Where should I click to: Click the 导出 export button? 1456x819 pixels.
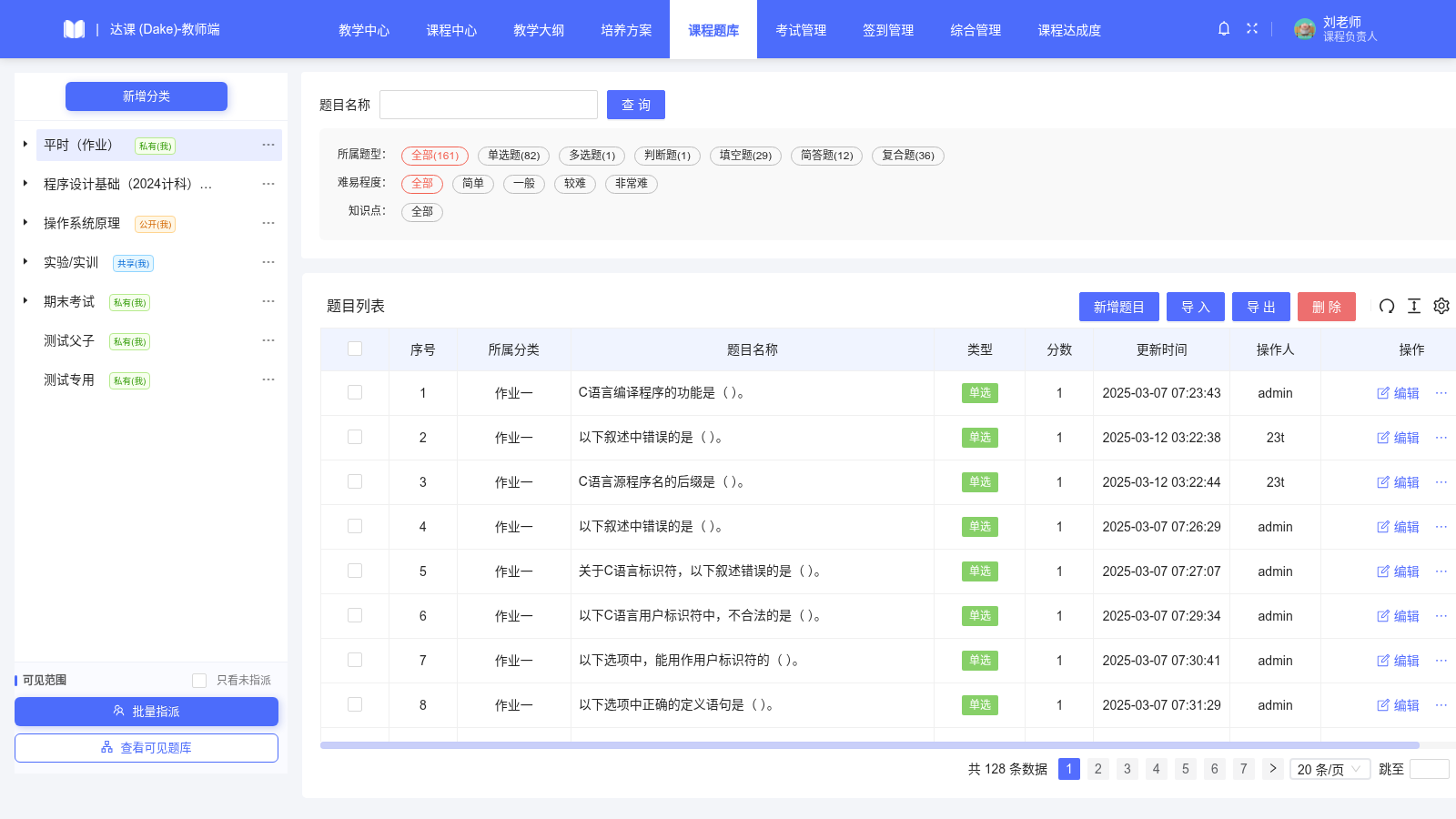(x=1261, y=307)
